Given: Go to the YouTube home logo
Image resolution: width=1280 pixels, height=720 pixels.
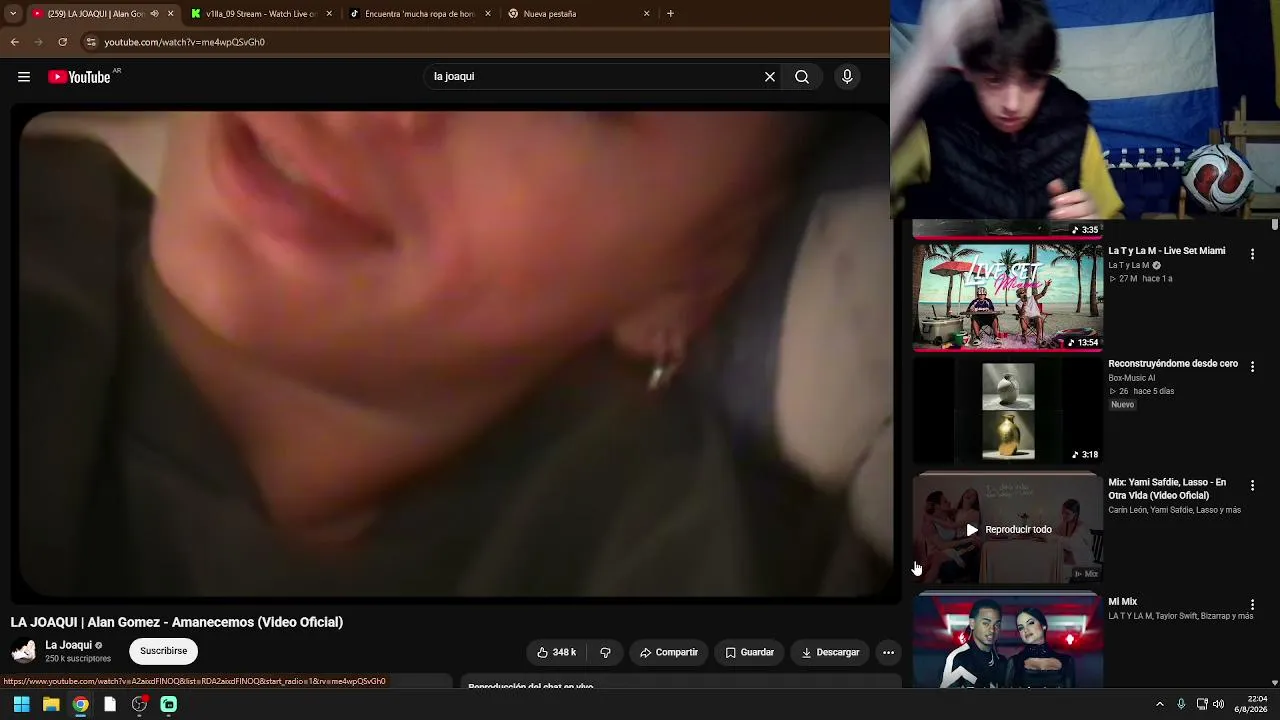Looking at the screenshot, I should 80,77.
